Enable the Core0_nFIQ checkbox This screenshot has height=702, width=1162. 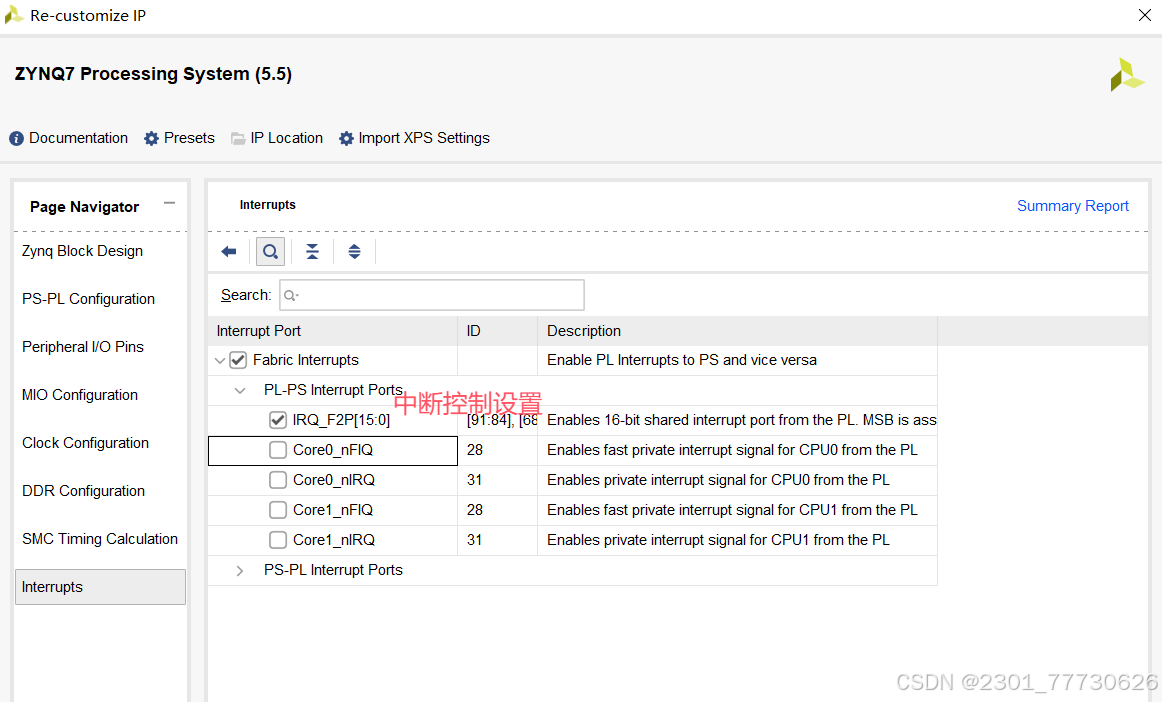click(278, 450)
